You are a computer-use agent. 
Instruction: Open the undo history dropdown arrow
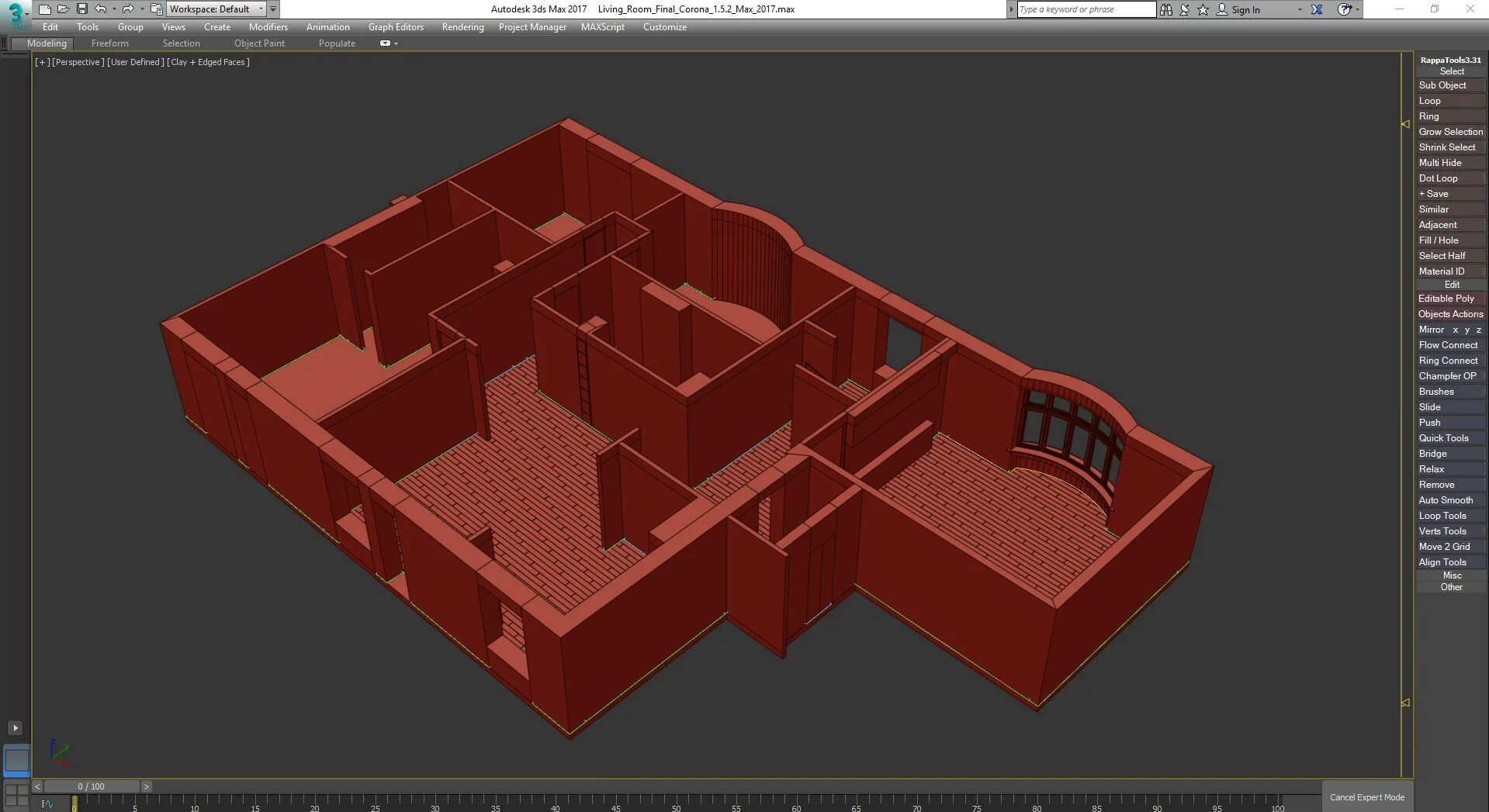[x=114, y=9]
